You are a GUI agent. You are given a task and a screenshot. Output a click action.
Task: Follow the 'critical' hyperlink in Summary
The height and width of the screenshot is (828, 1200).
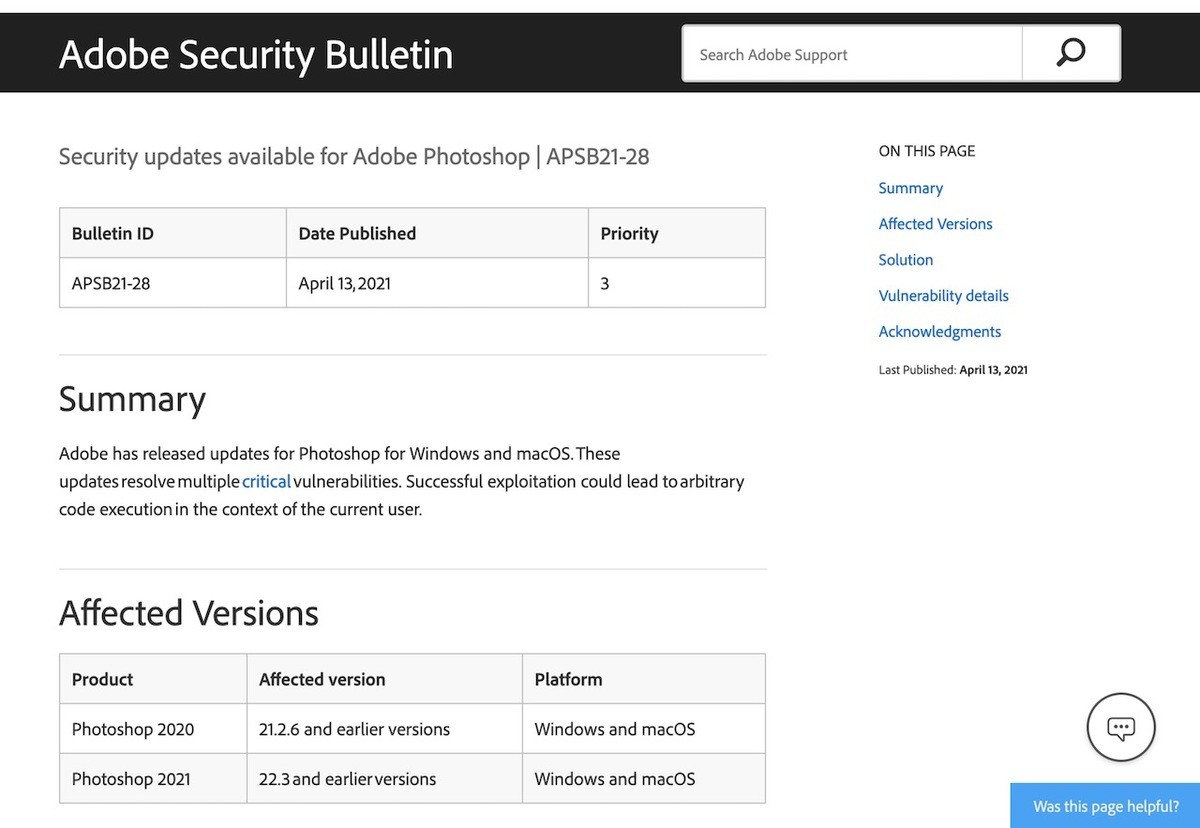(x=266, y=482)
